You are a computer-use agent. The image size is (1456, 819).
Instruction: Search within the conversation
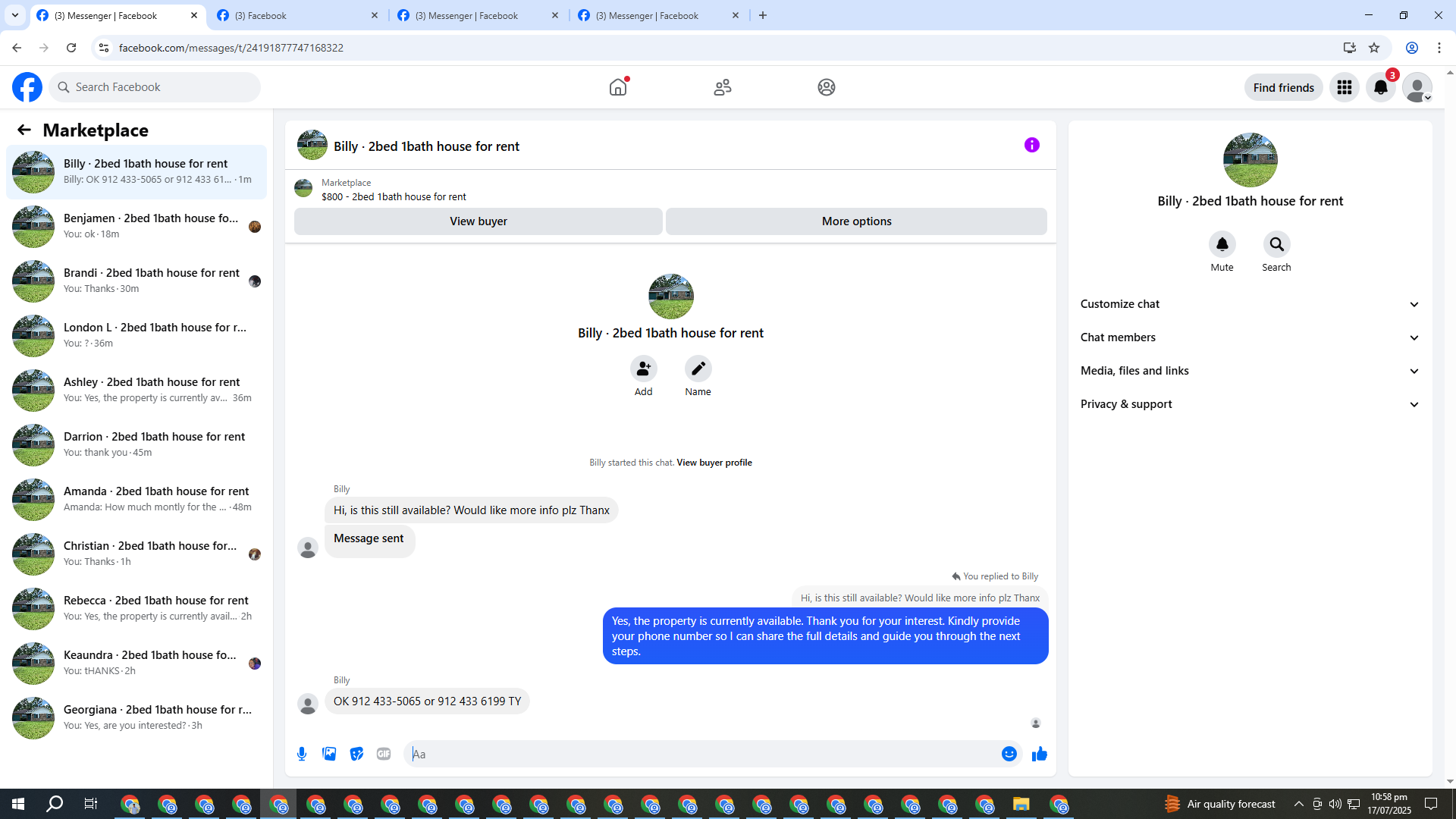(x=1277, y=244)
